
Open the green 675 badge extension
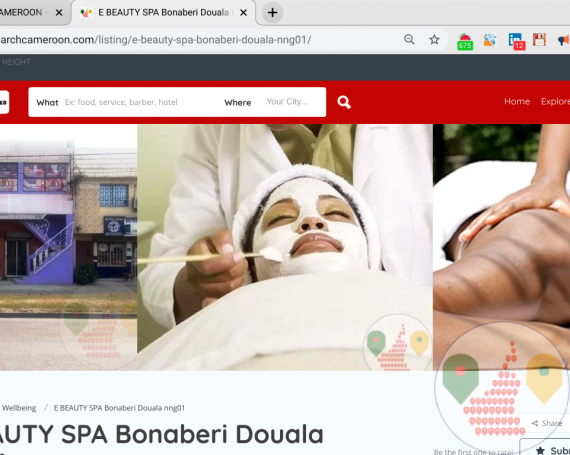[x=465, y=41]
